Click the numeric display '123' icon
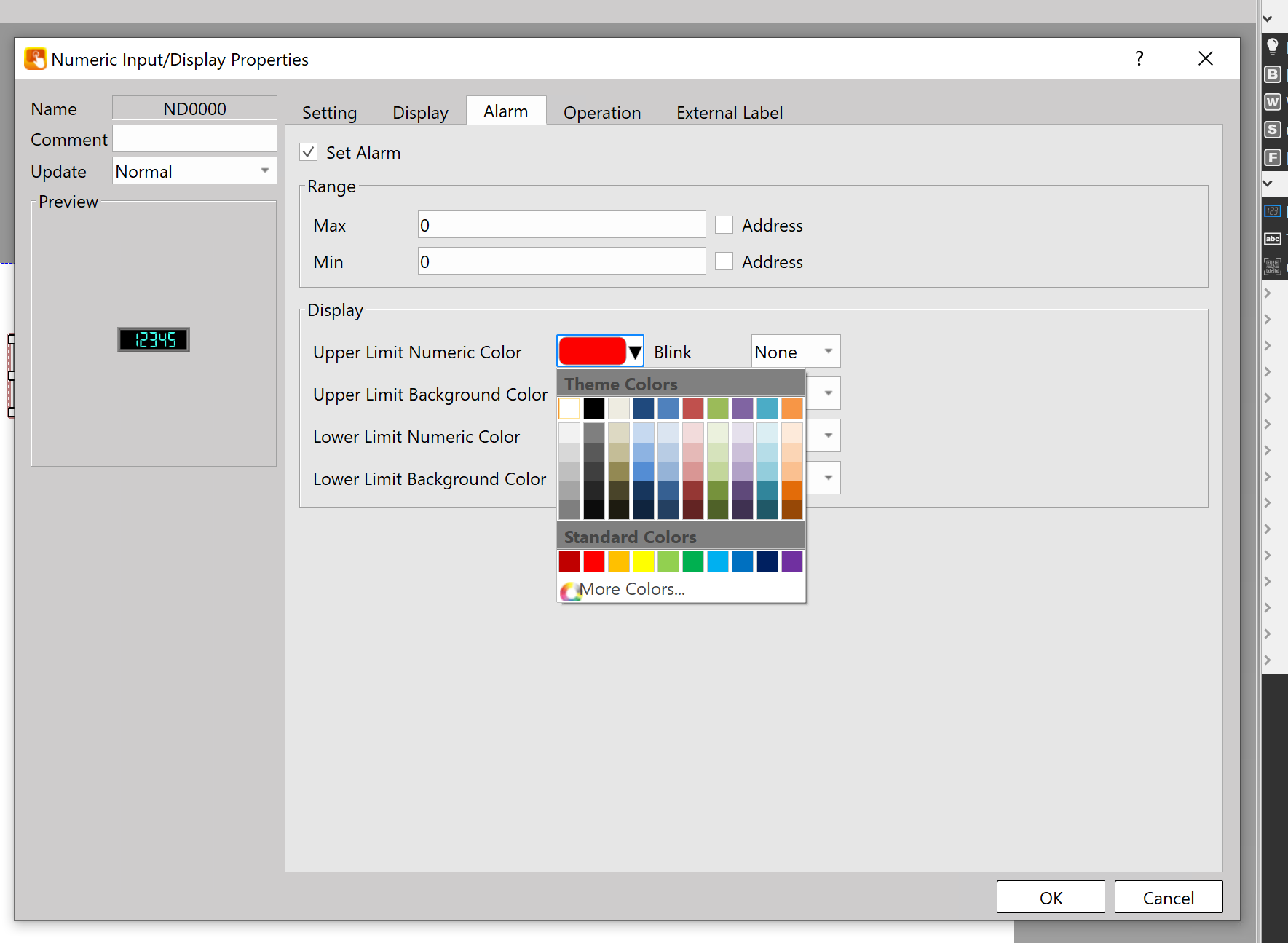This screenshot has width=1288, height=943. [x=1272, y=211]
